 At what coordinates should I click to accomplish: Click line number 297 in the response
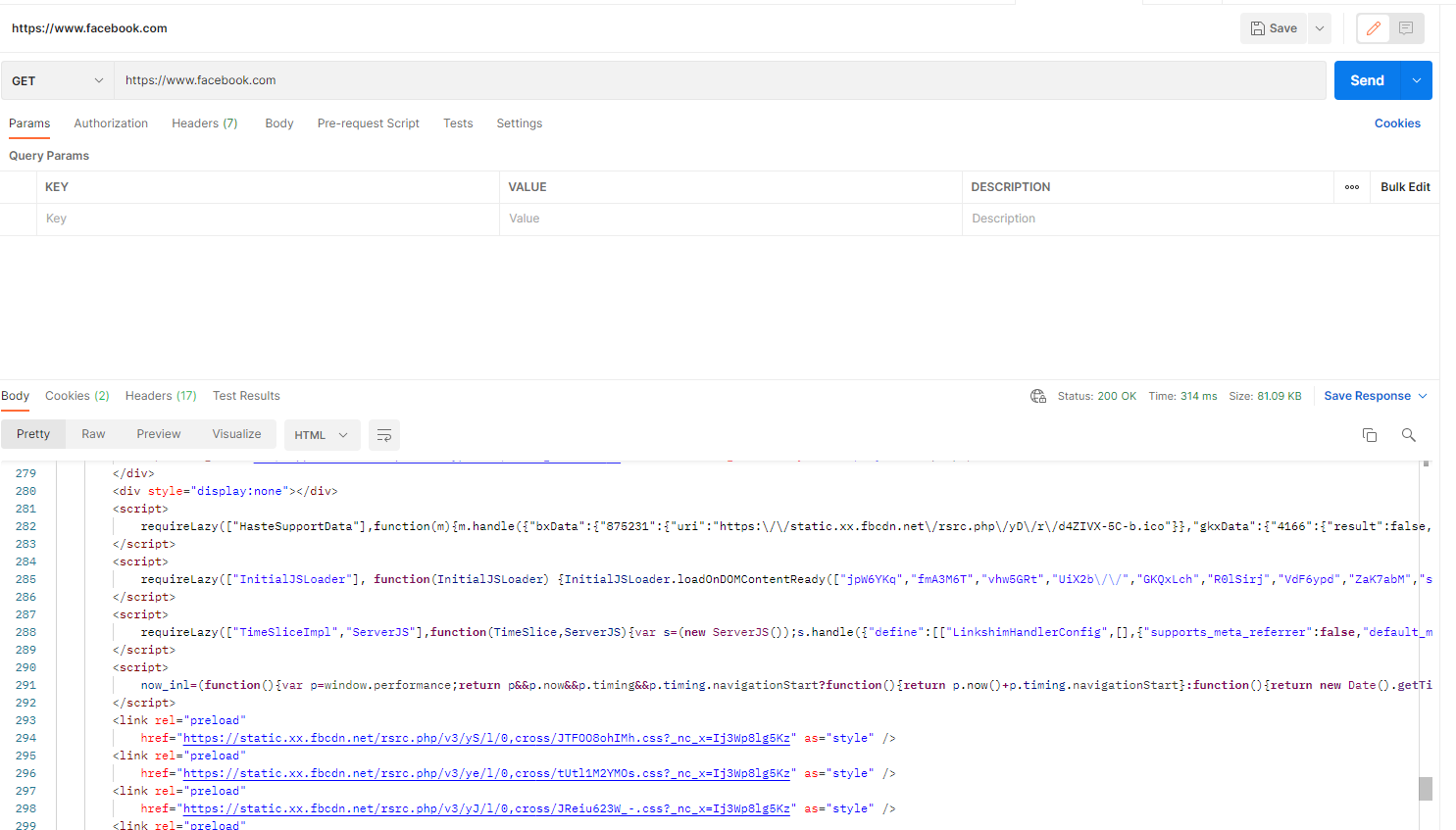pos(25,791)
